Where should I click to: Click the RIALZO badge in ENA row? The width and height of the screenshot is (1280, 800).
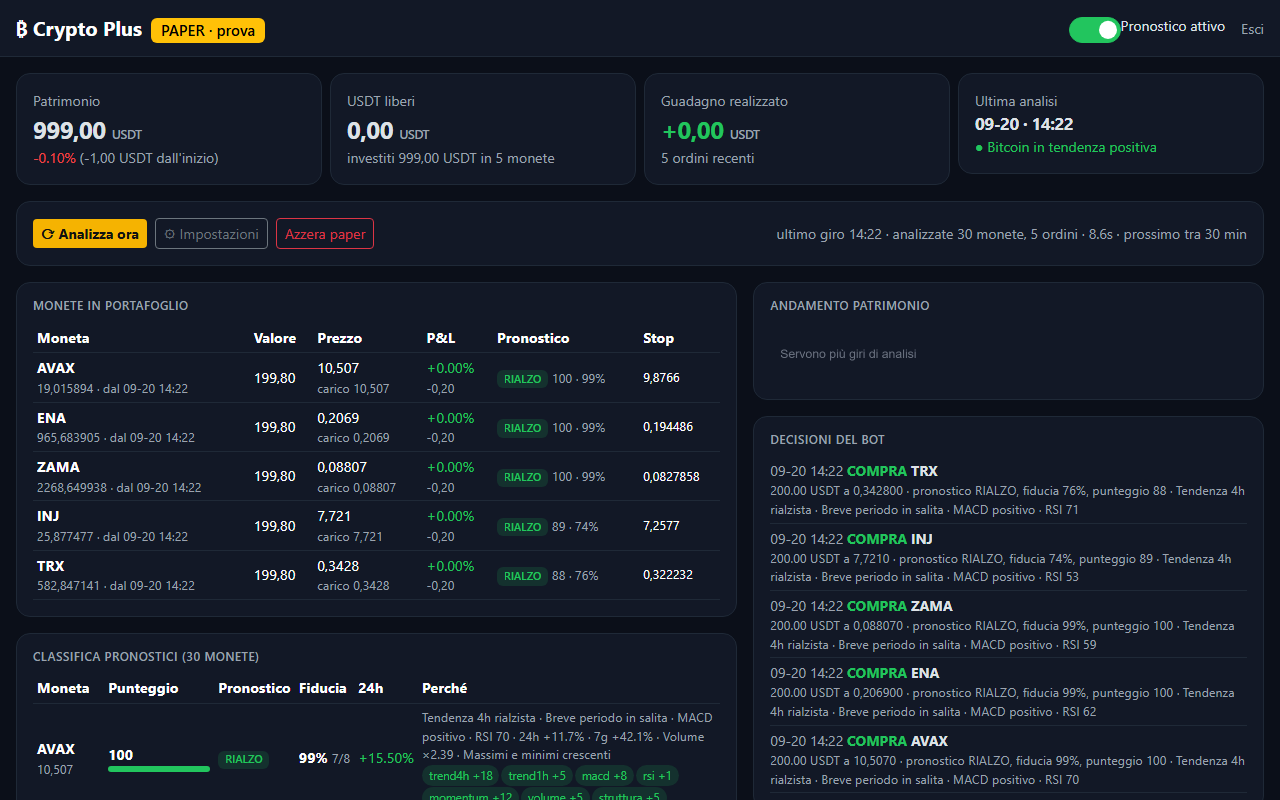click(x=522, y=428)
